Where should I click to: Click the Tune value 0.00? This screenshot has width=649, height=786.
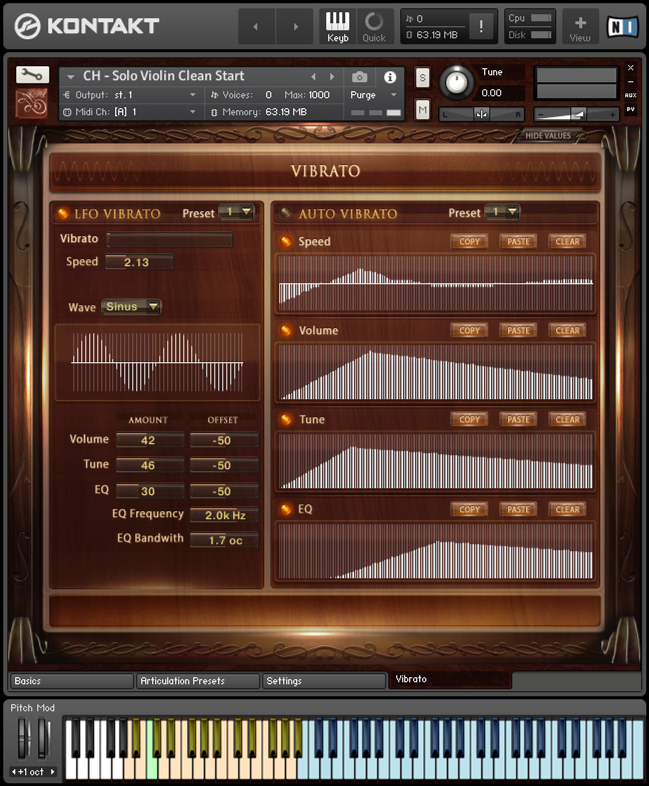[x=491, y=93]
